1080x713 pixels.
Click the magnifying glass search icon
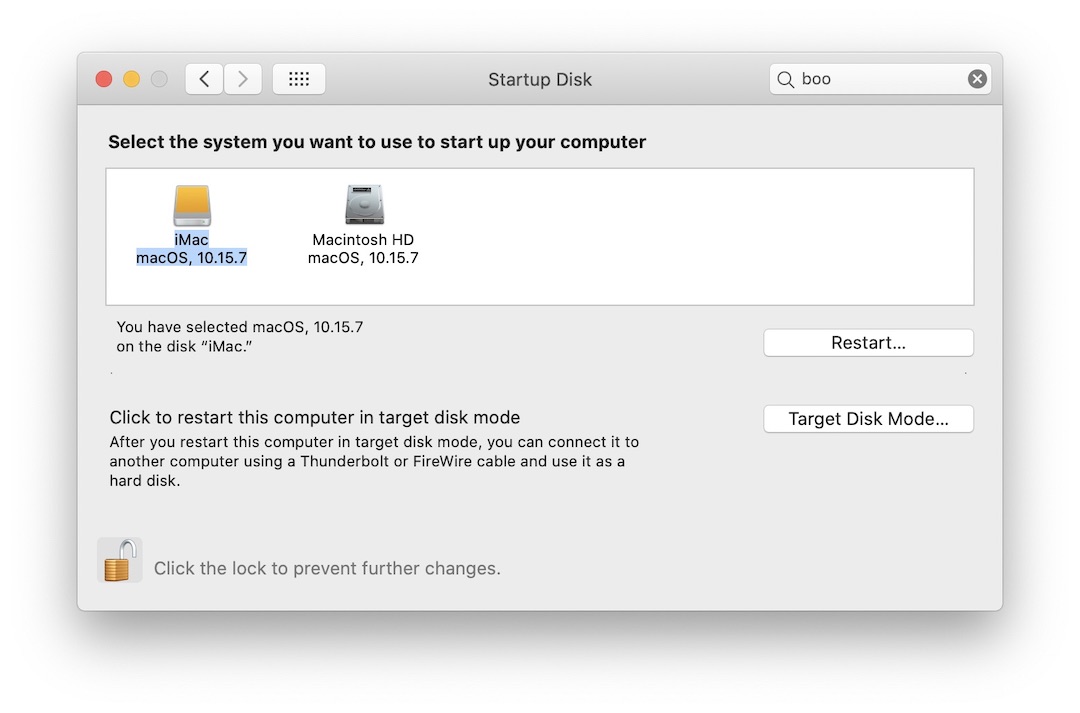[785, 79]
